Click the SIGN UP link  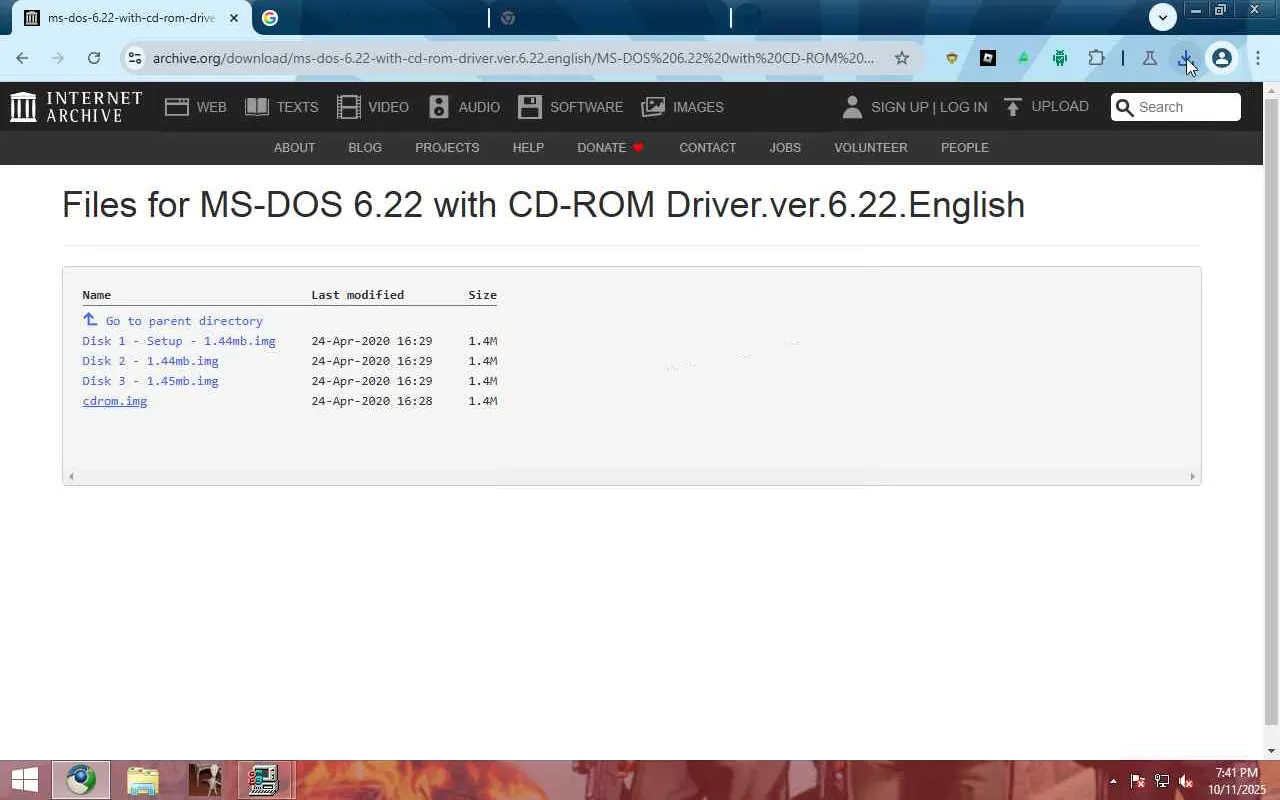click(x=900, y=107)
